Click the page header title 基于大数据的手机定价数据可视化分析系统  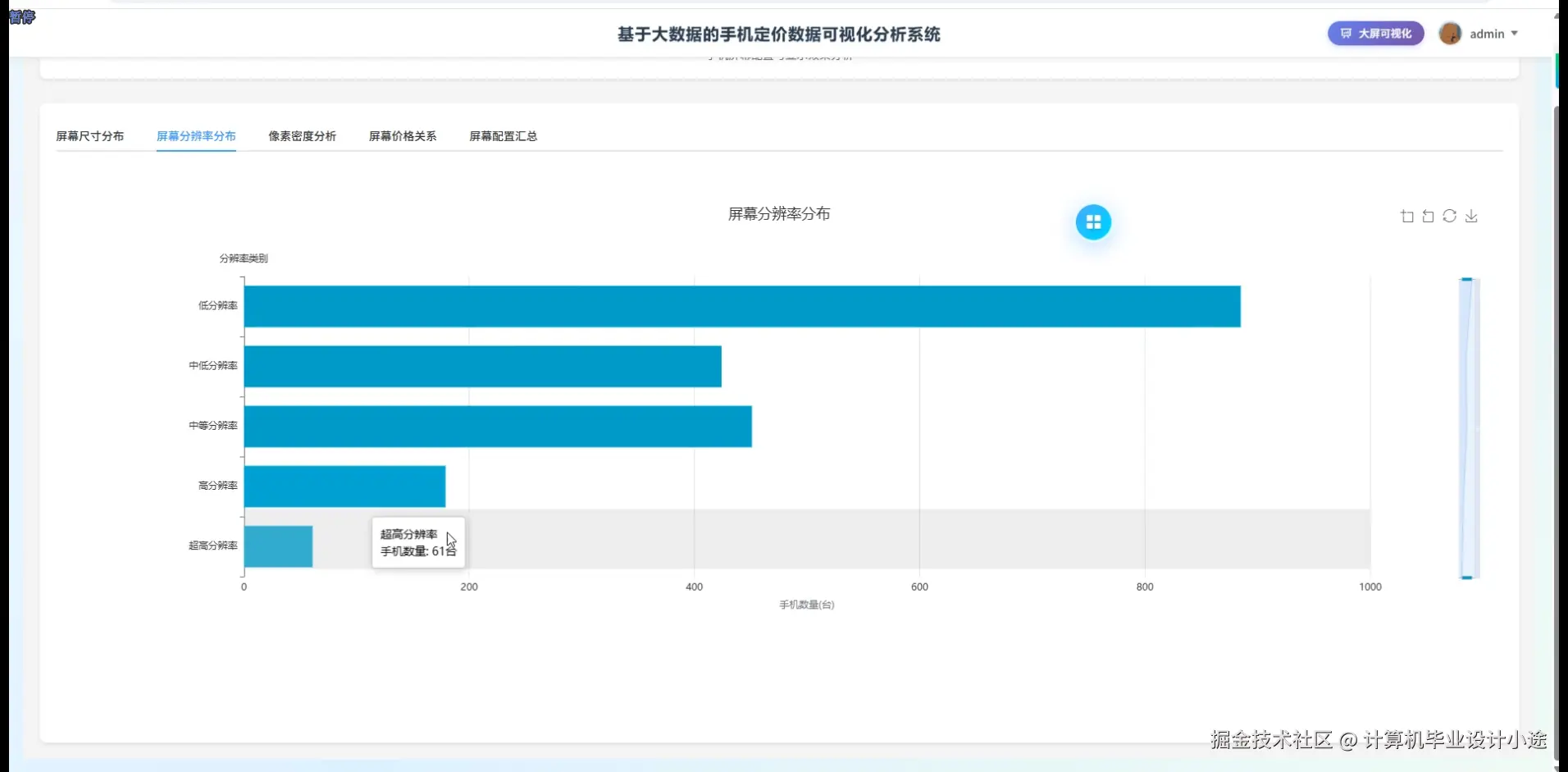click(779, 34)
